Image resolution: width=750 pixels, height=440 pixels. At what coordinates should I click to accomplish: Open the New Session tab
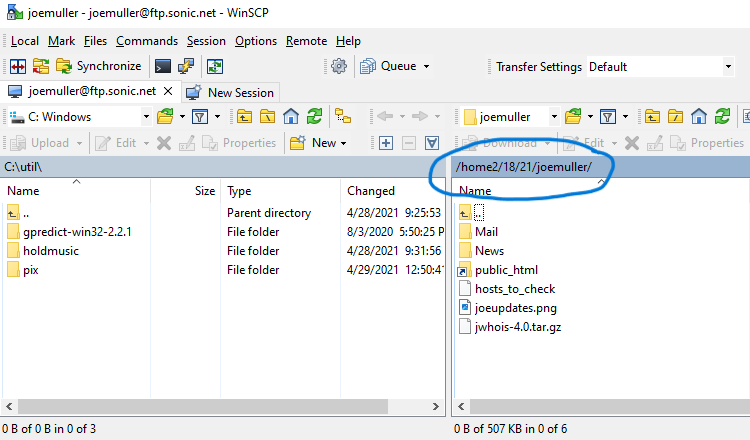(x=230, y=92)
